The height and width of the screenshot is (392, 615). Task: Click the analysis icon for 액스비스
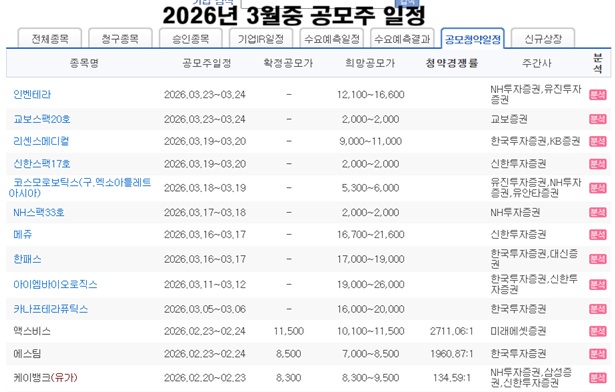coord(597,332)
